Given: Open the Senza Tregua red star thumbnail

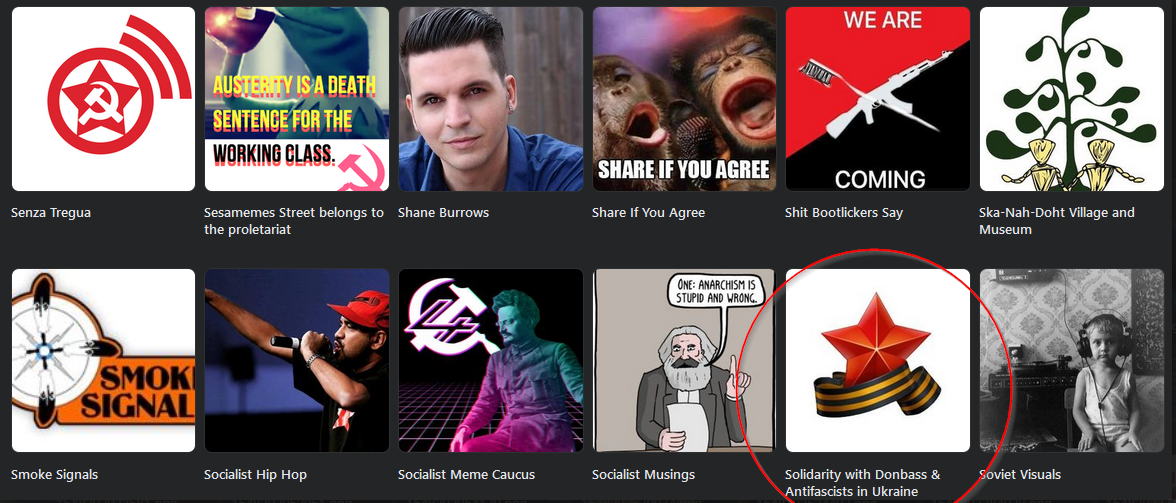Looking at the screenshot, I should point(104,99).
